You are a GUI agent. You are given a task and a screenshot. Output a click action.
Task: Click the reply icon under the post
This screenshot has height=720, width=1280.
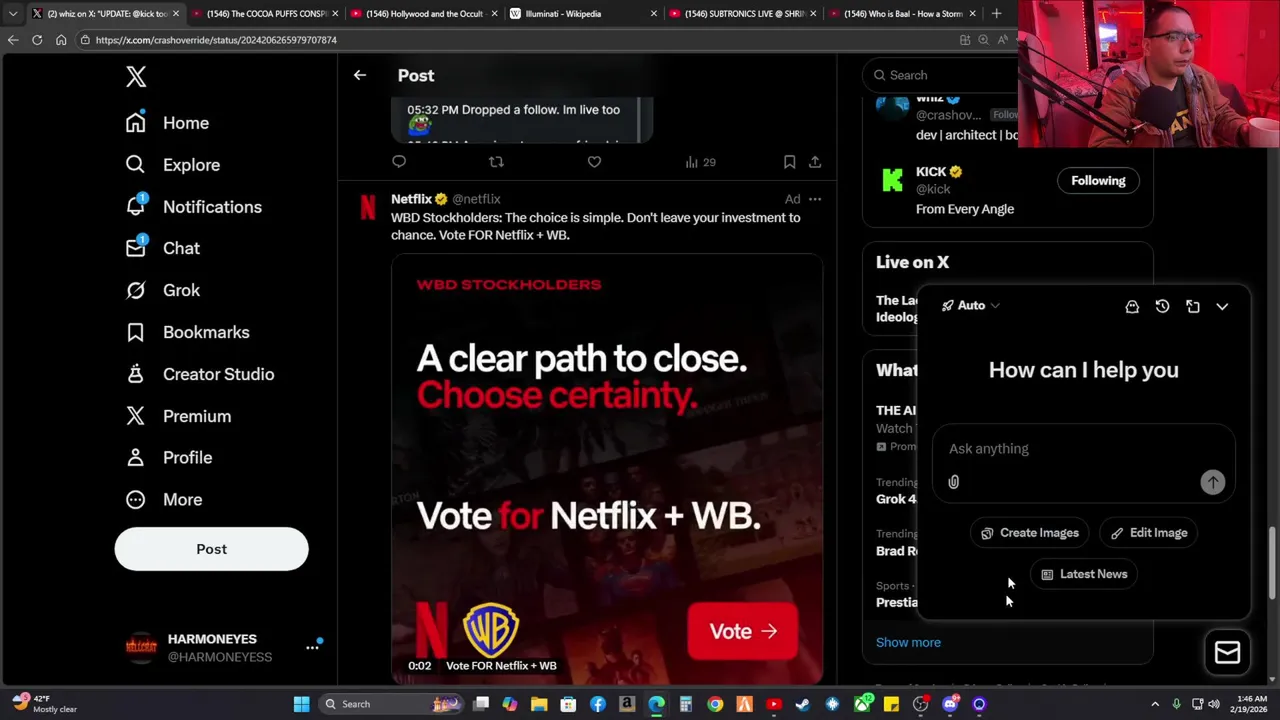399,162
